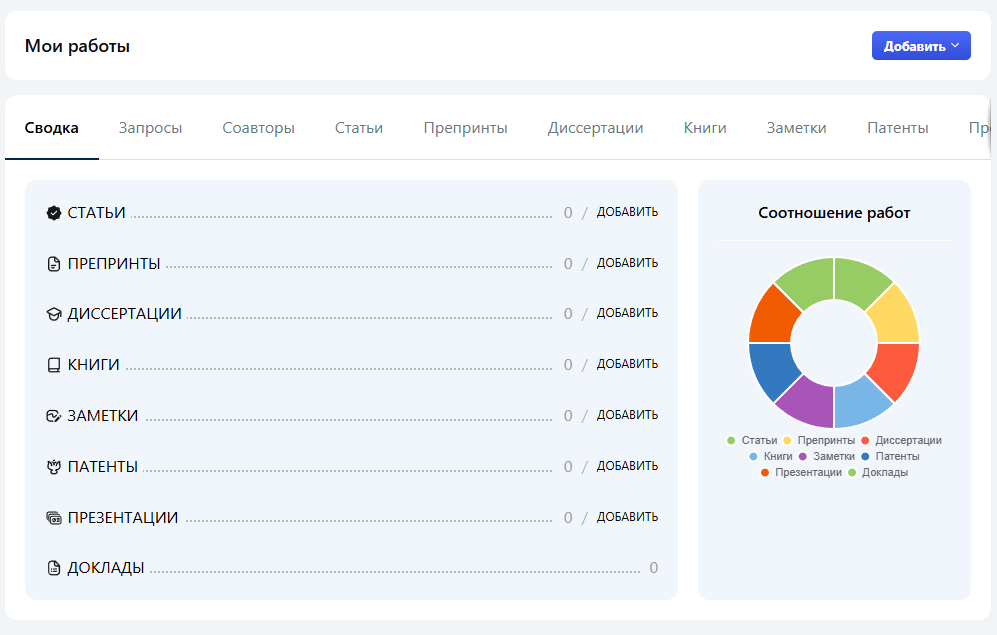The height and width of the screenshot is (635, 997).
Task: Open the Добавить dropdown button
Action: coord(920,46)
